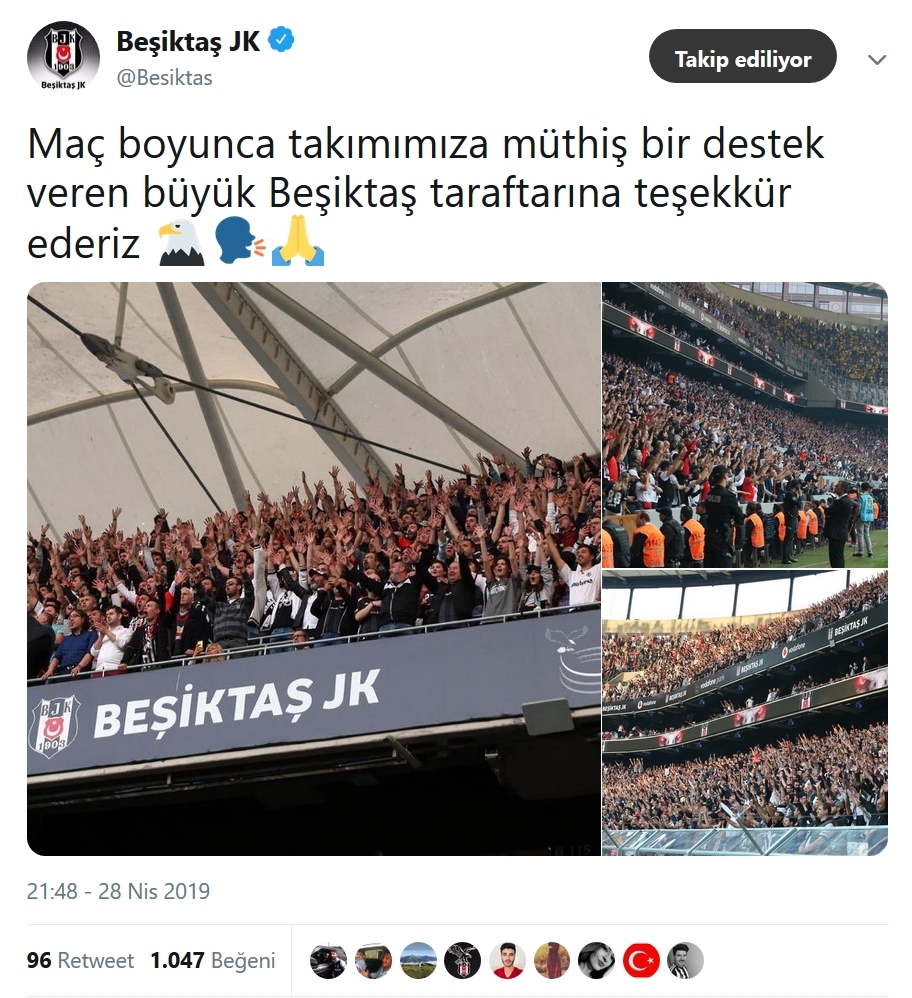Open the Beşiktaş JK display name link

pos(188,41)
